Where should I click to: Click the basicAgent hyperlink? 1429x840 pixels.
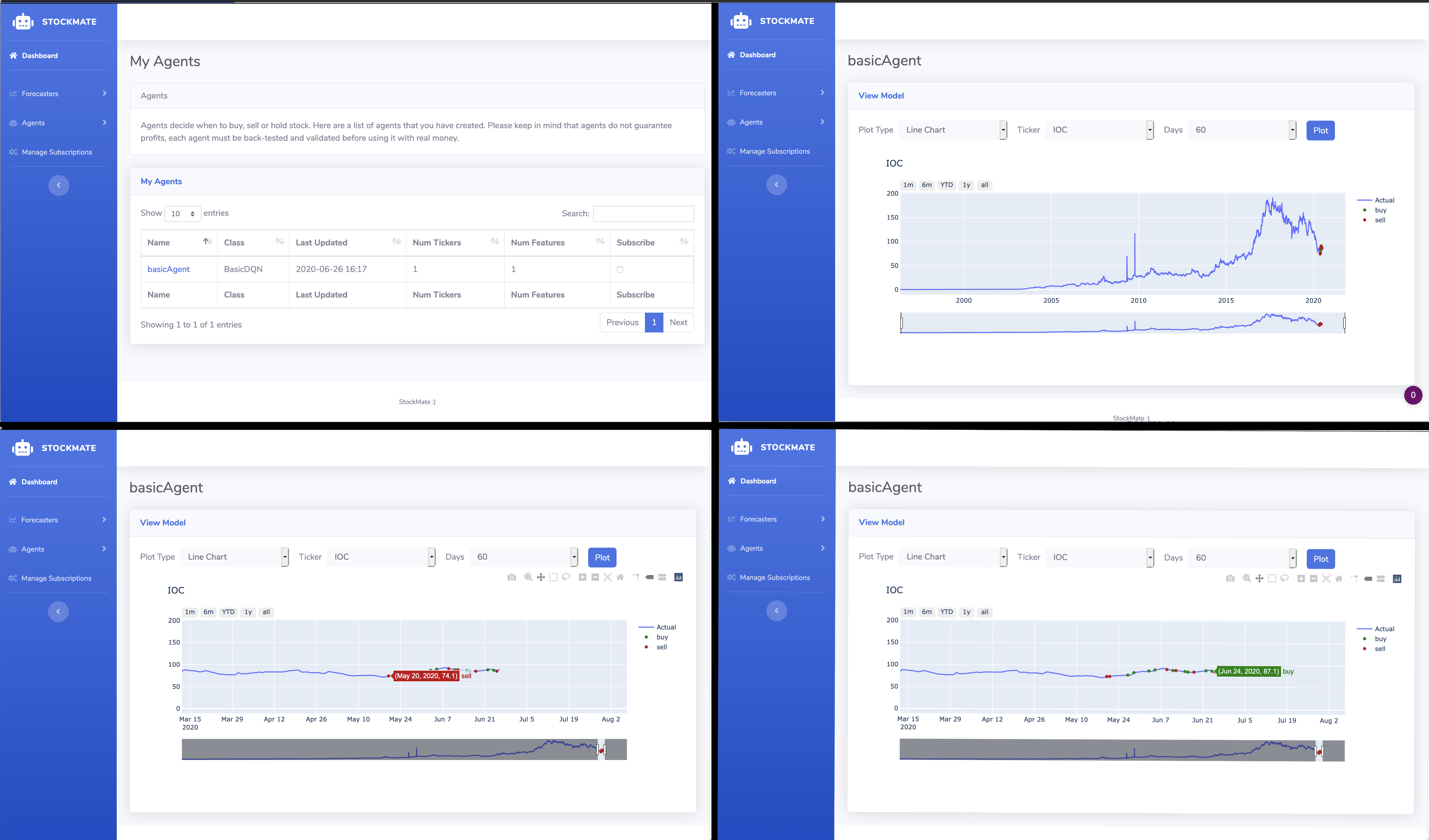tap(168, 269)
